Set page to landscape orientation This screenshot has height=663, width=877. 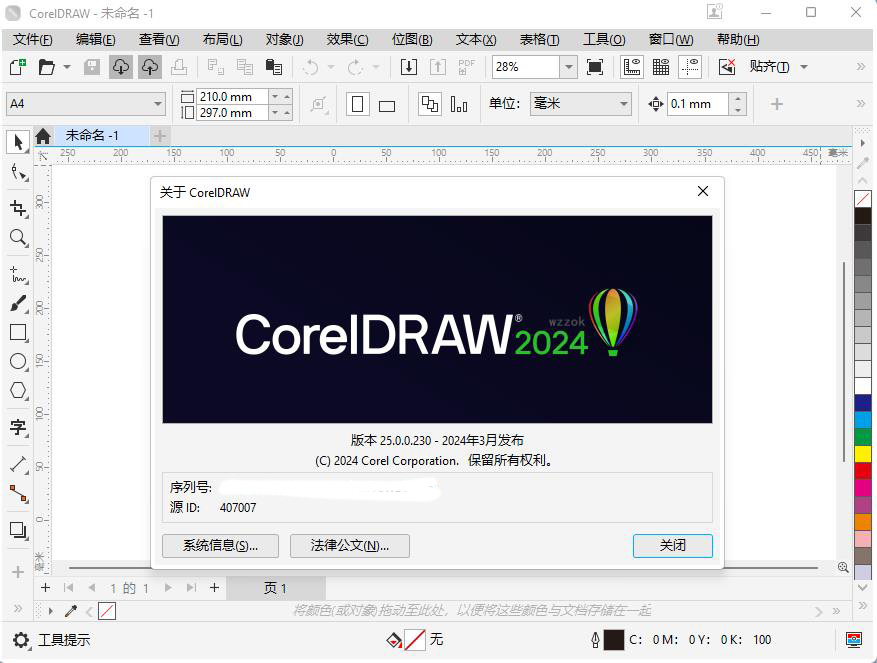[x=387, y=105]
